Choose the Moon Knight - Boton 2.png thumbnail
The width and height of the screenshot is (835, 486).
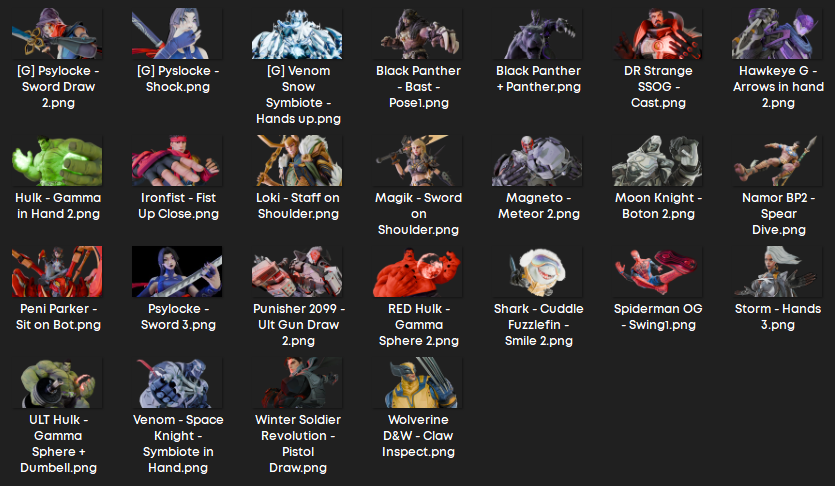coord(657,161)
